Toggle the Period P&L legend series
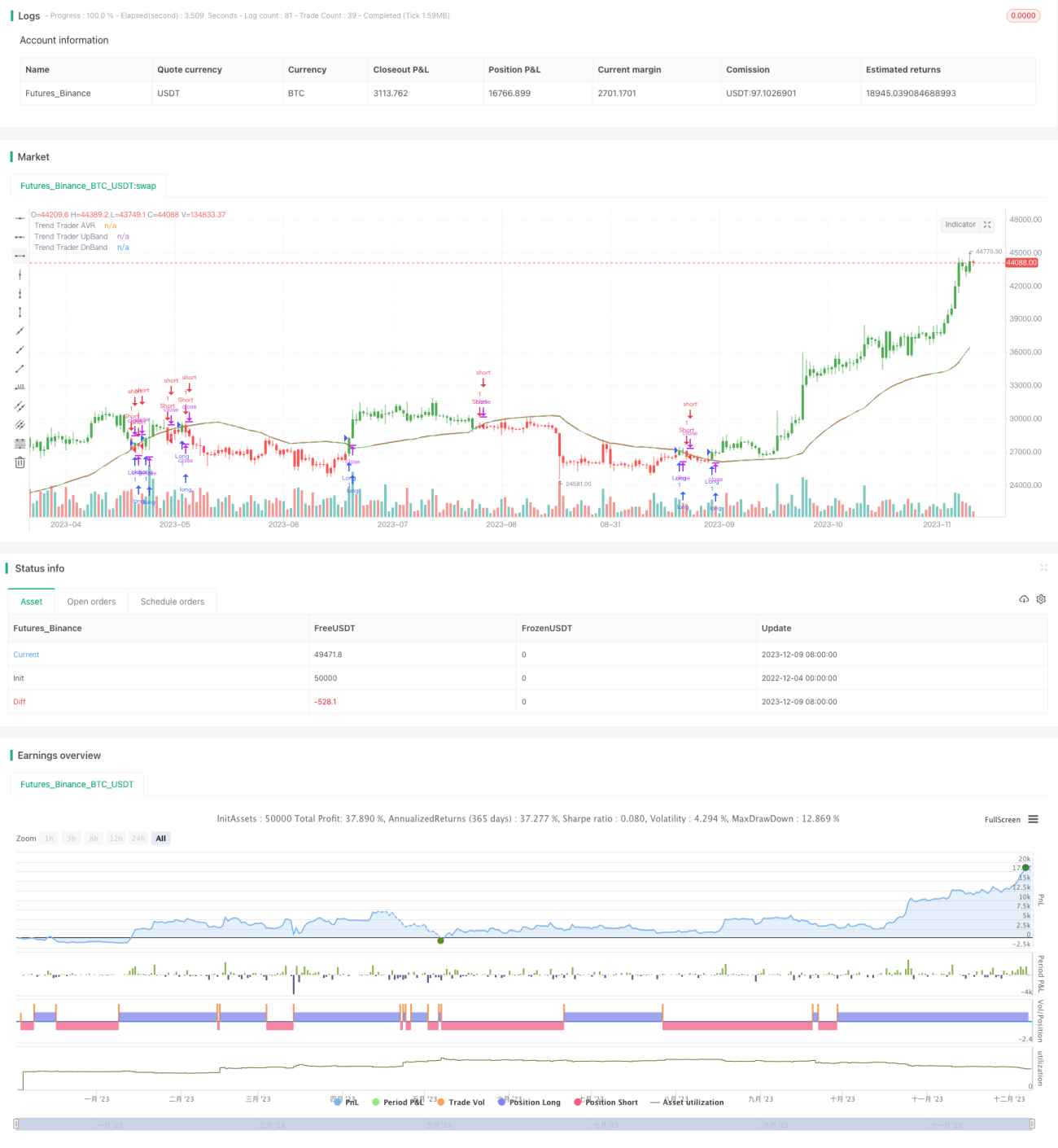This screenshot has height=1148, width=1058. click(x=398, y=1102)
